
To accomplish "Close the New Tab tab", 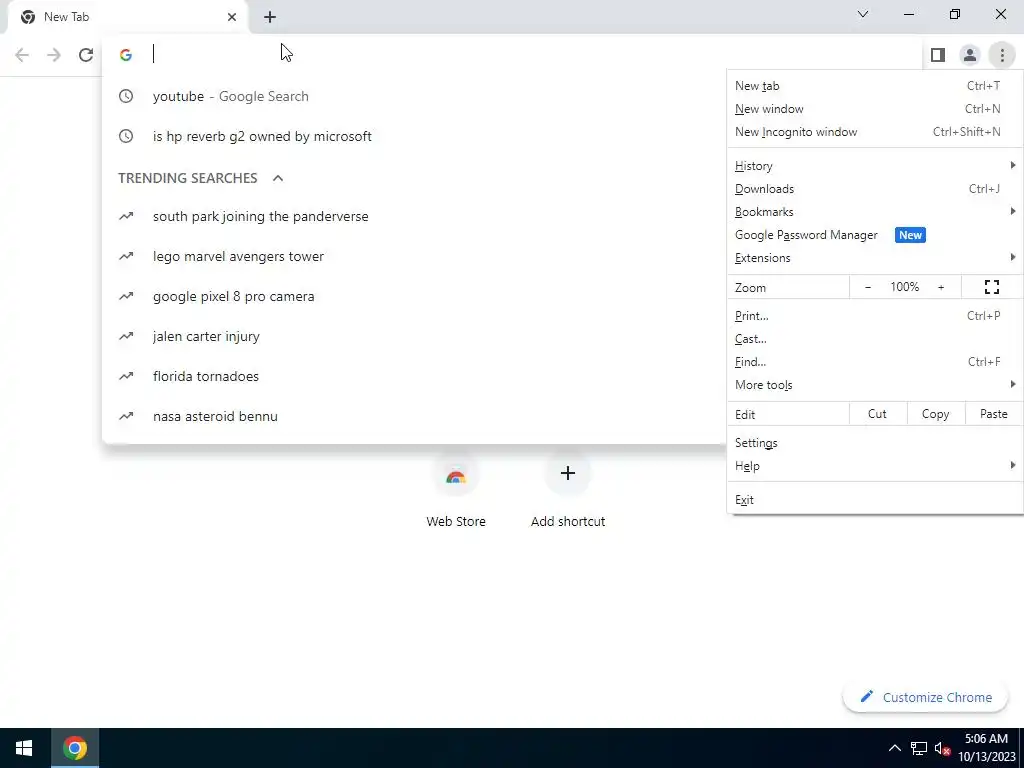I will pos(232,17).
